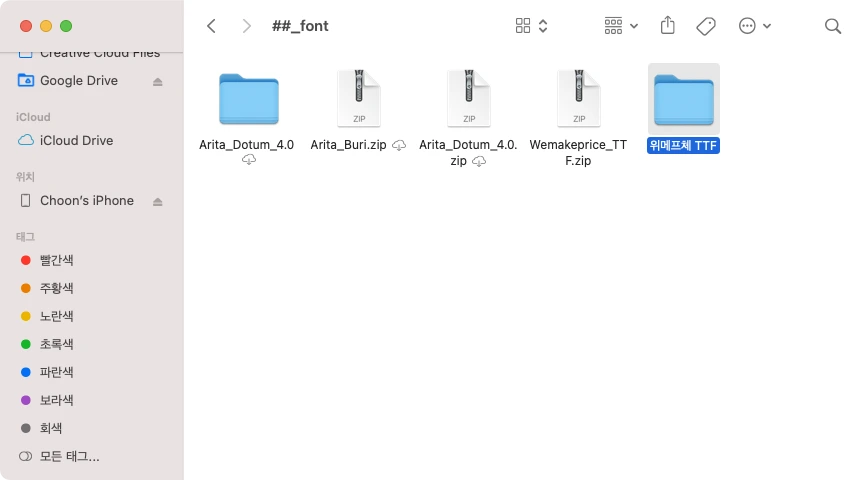Go forward with the right chevron

[246, 26]
